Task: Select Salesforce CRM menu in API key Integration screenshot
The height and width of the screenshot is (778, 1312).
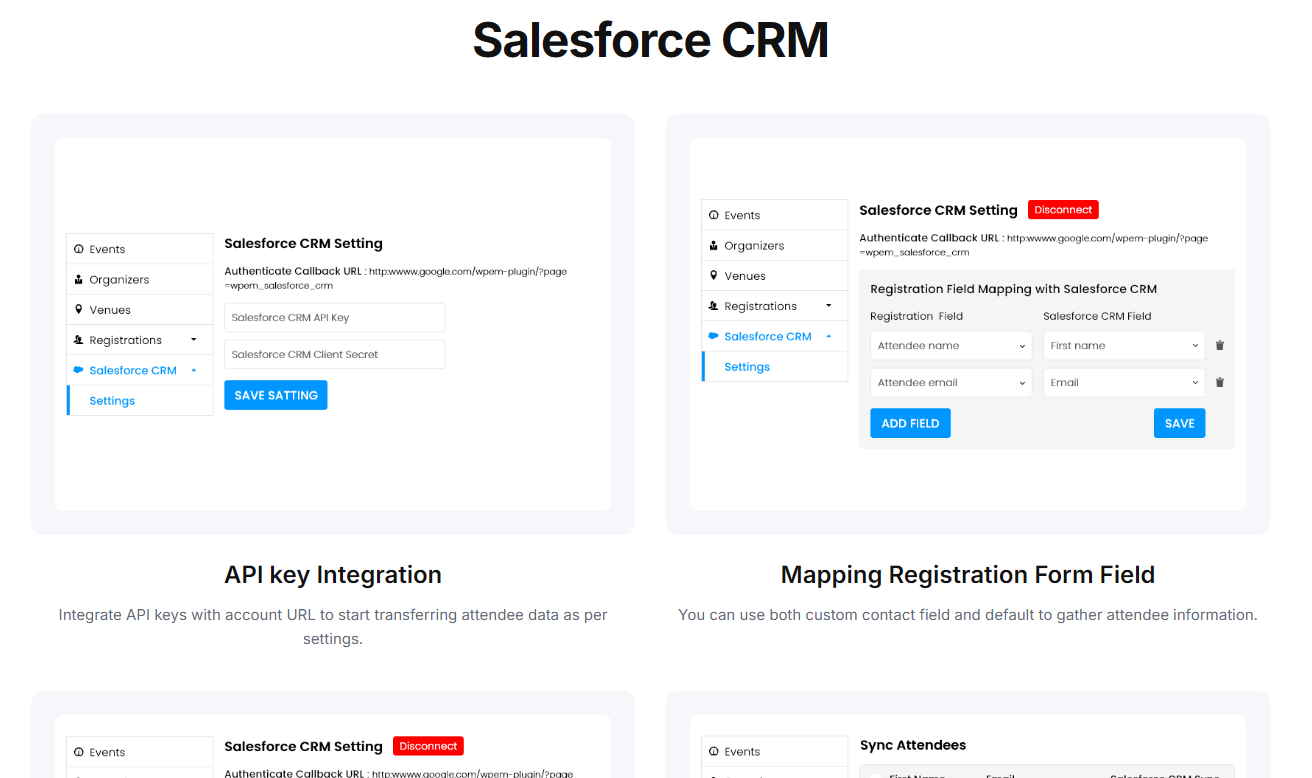Action: [140, 370]
